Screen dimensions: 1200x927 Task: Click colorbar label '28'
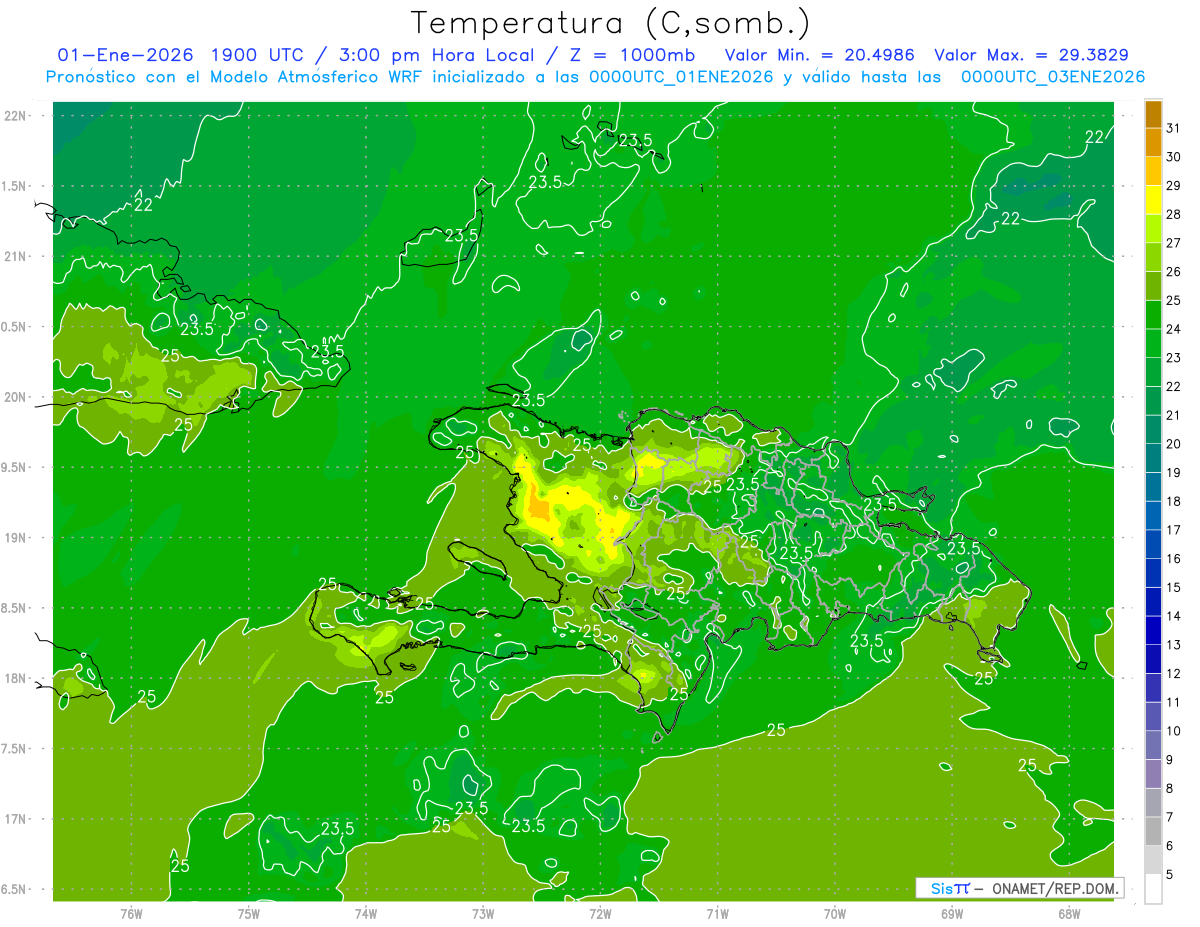[x=1173, y=214]
